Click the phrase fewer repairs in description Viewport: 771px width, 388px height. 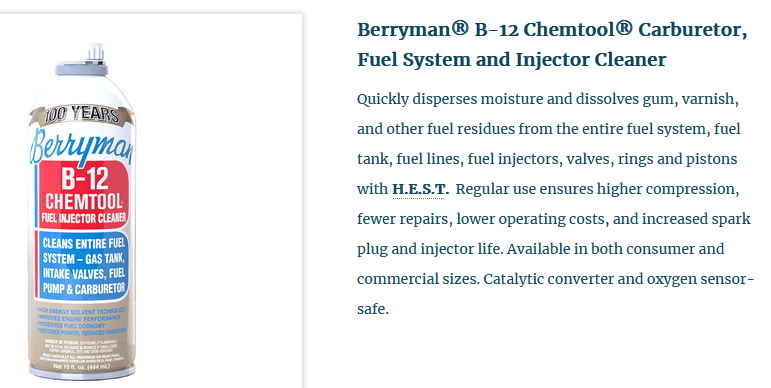tap(404, 219)
